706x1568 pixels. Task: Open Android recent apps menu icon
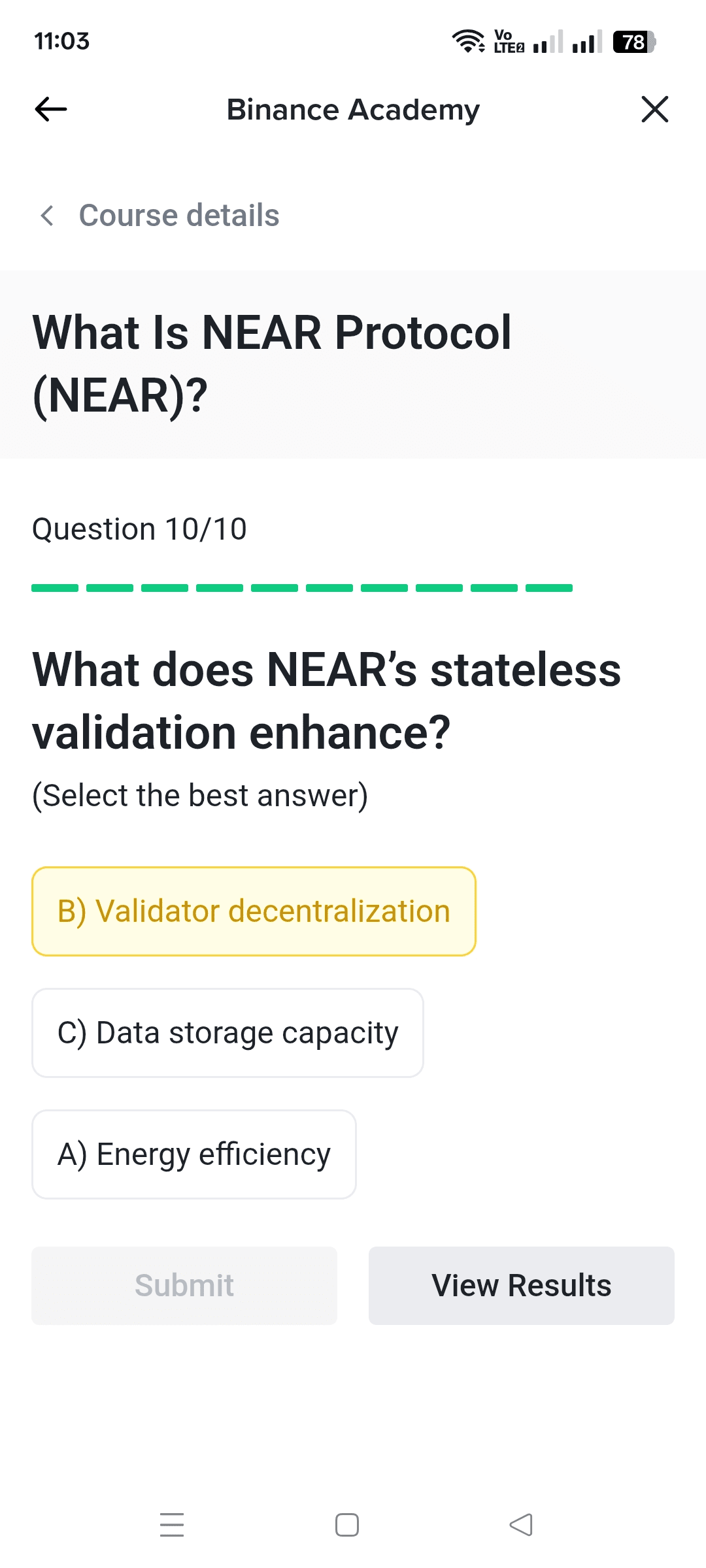point(172,1525)
